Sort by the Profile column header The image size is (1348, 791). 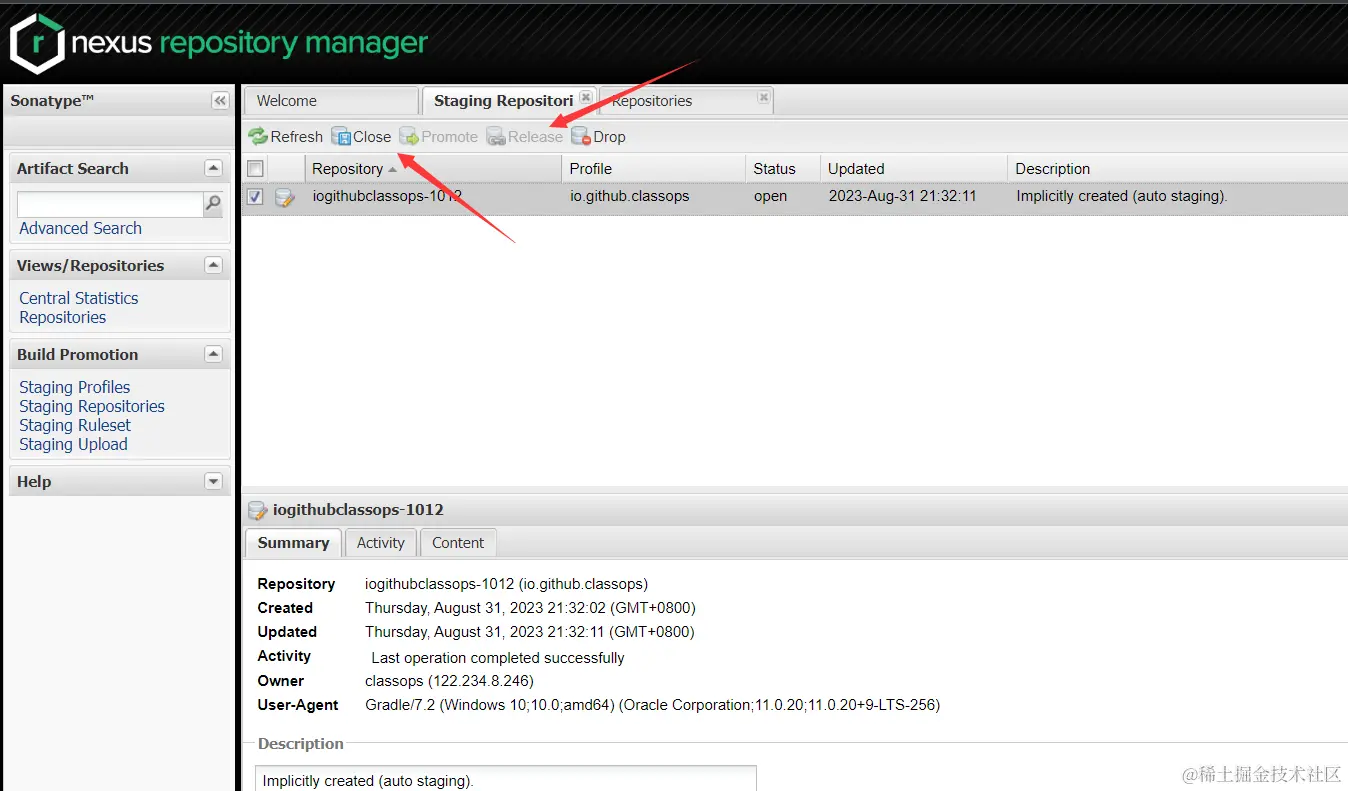(654, 168)
